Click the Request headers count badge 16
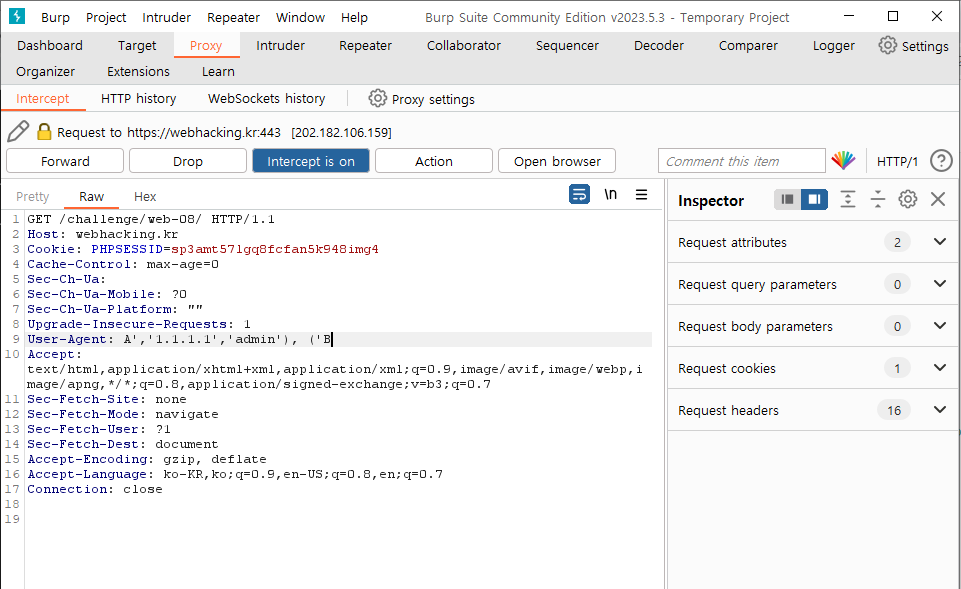The width and height of the screenshot is (961, 589). click(x=894, y=410)
